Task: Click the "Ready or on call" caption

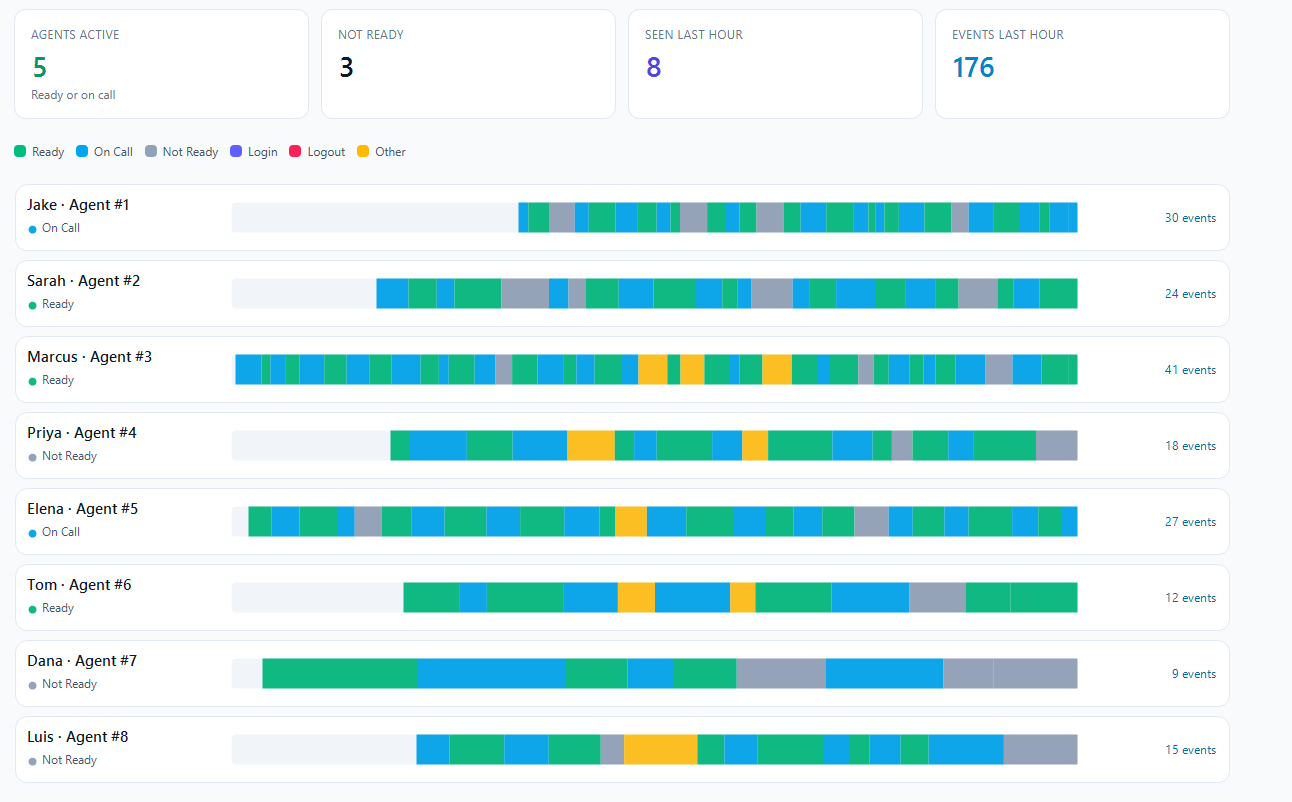Action: (x=73, y=95)
